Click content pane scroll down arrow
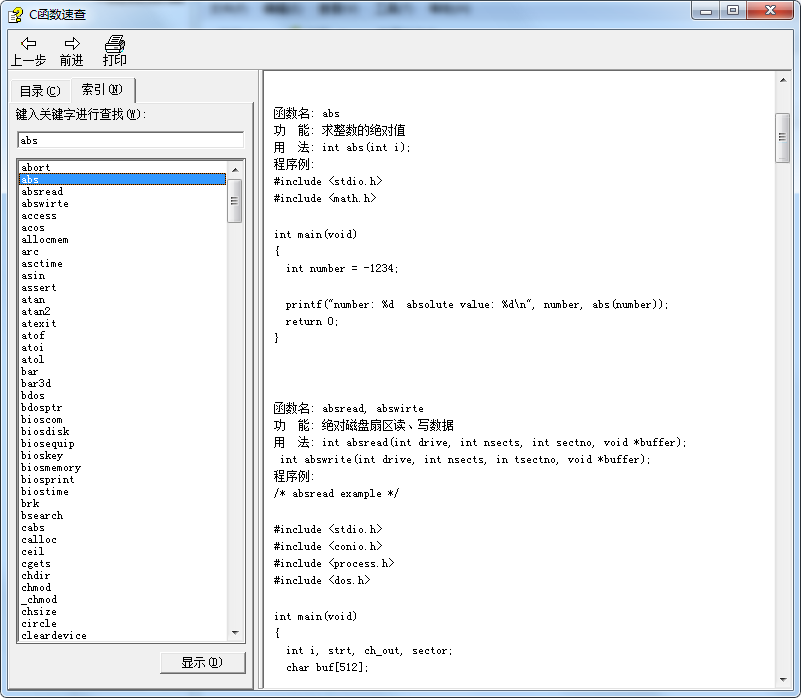This screenshot has width=801, height=698. [x=783, y=679]
